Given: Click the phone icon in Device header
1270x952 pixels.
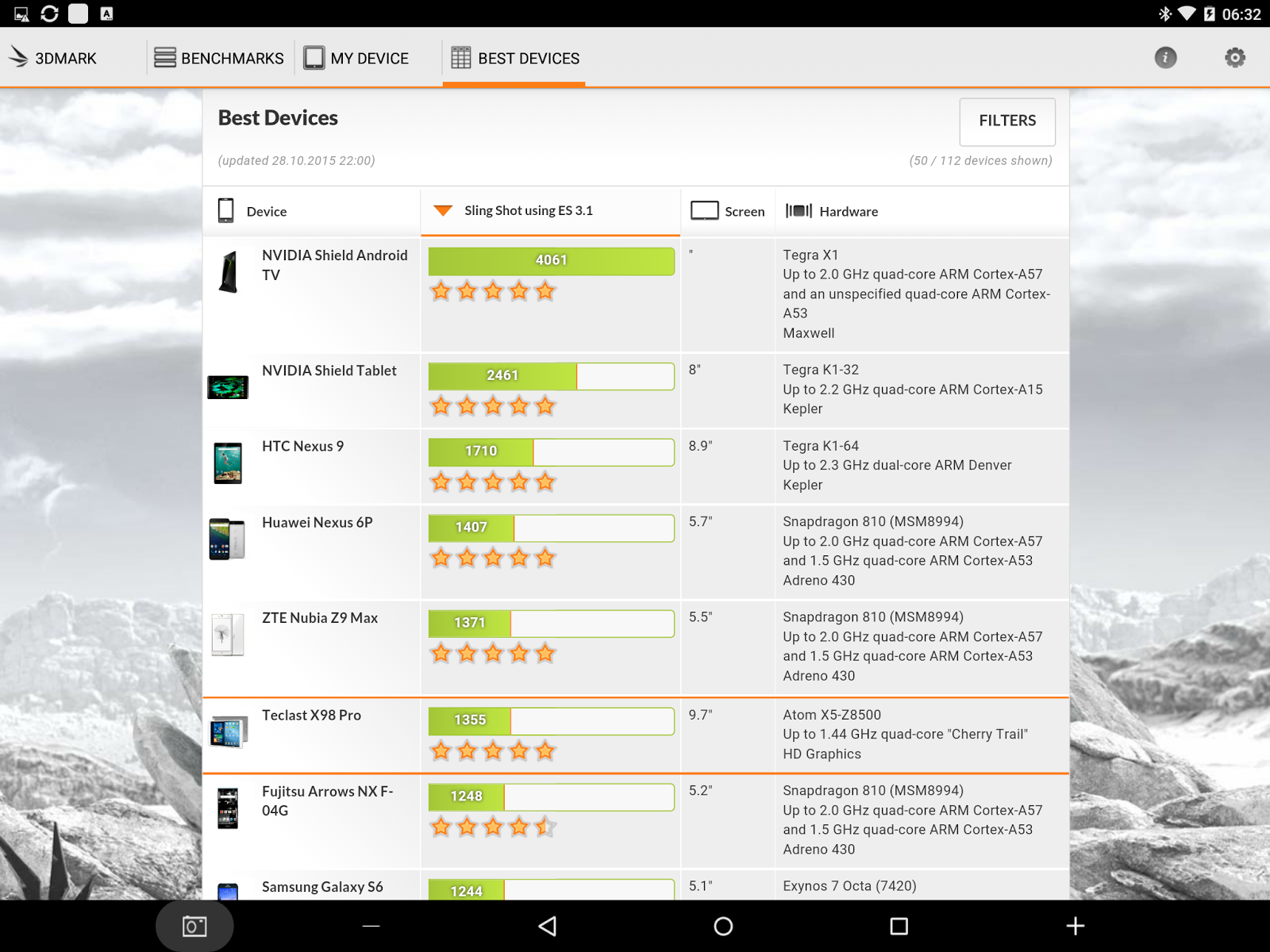Looking at the screenshot, I should 226,210.
